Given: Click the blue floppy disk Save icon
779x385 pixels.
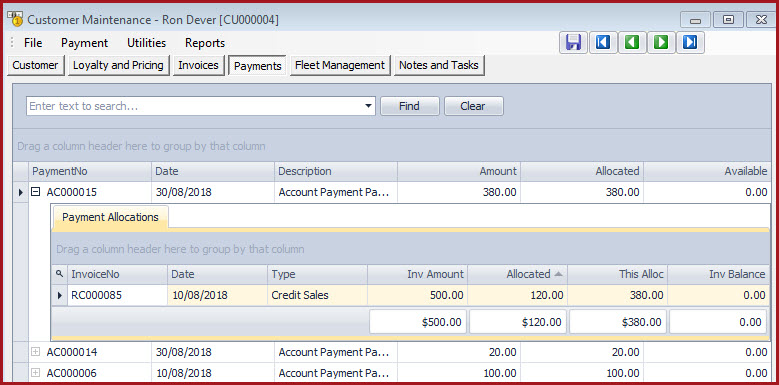Looking at the screenshot, I should point(573,42).
